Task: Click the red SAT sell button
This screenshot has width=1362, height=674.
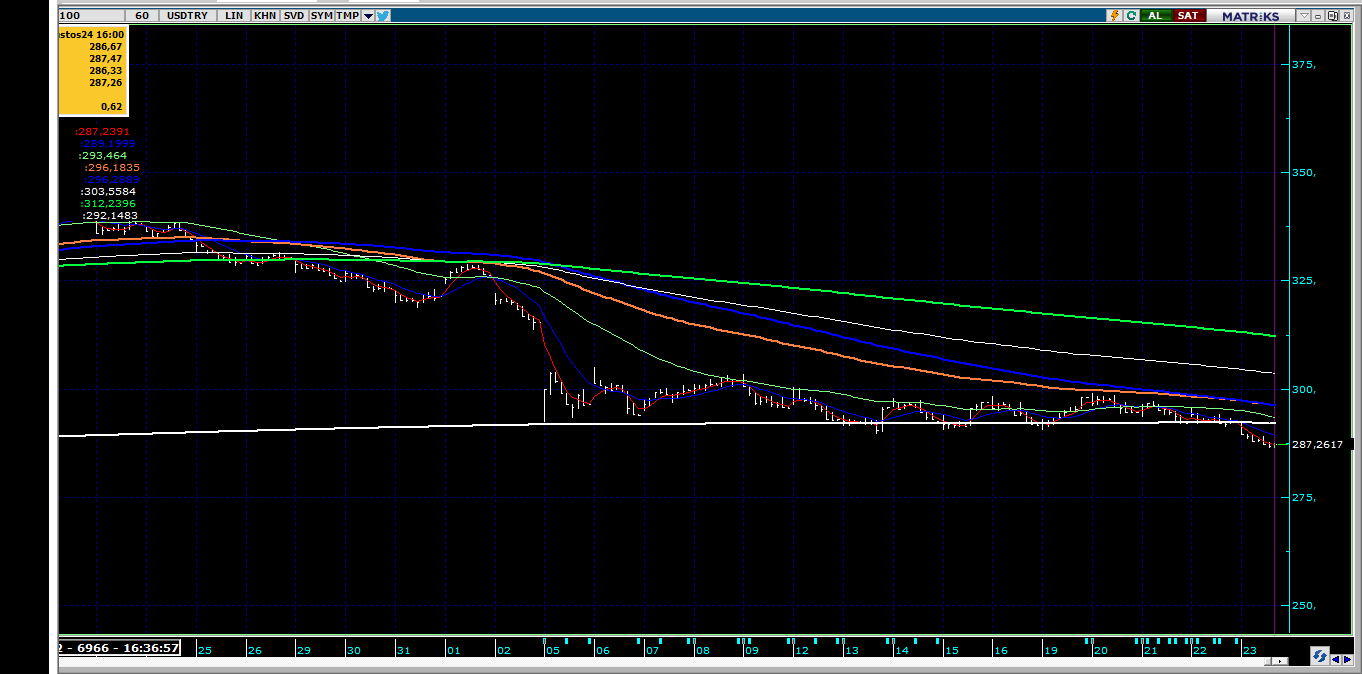Action: click(x=1187, y=16)
